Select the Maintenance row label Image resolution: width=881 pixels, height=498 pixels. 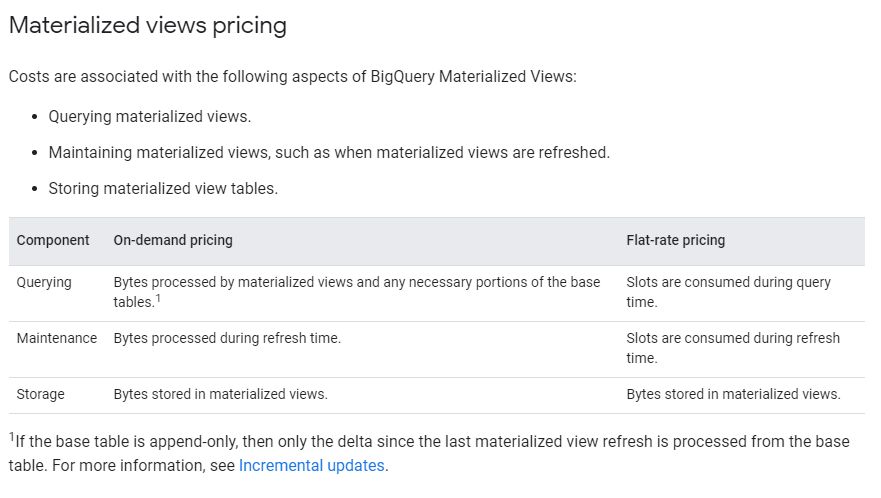57,338
